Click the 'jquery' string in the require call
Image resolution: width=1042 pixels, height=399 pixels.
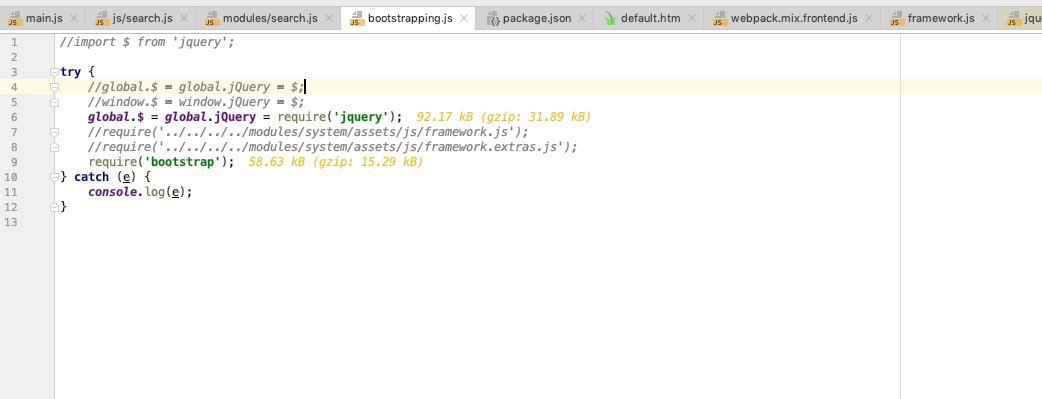point(362,117)
